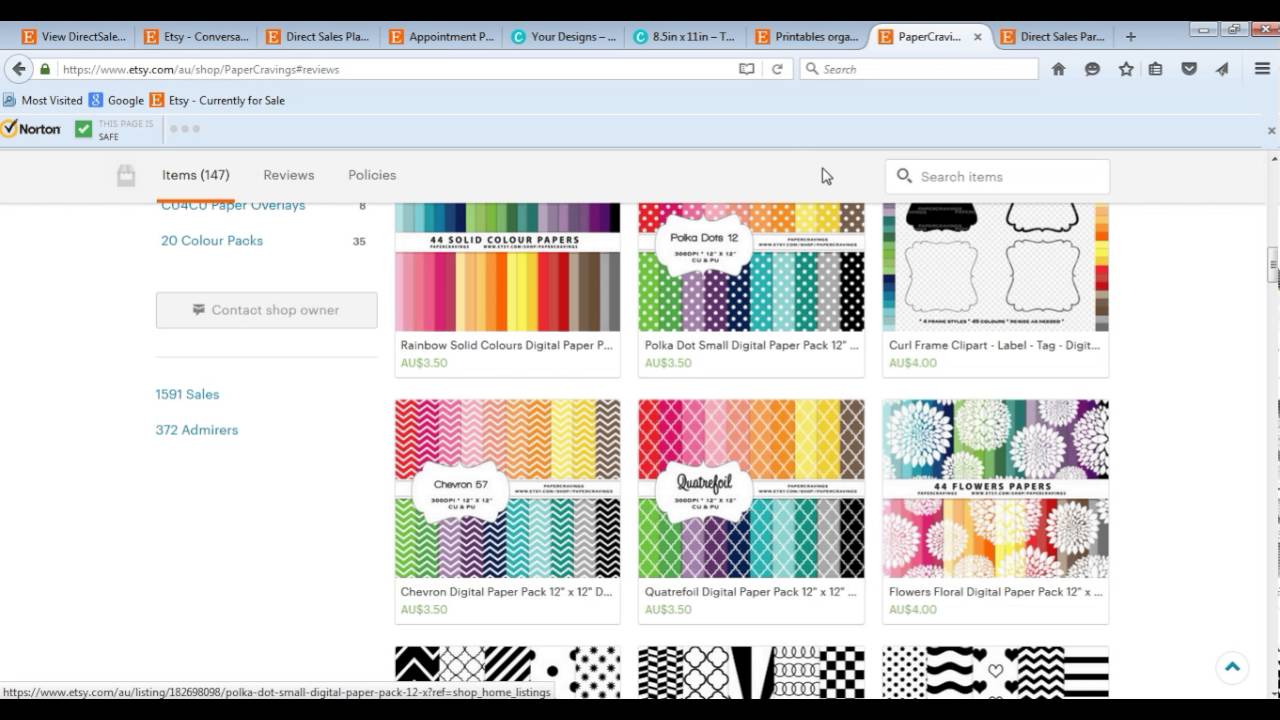Screen dimensions: 1280x720
Task: Bookmark this page with the star icon
Action: pos(1126,69)
